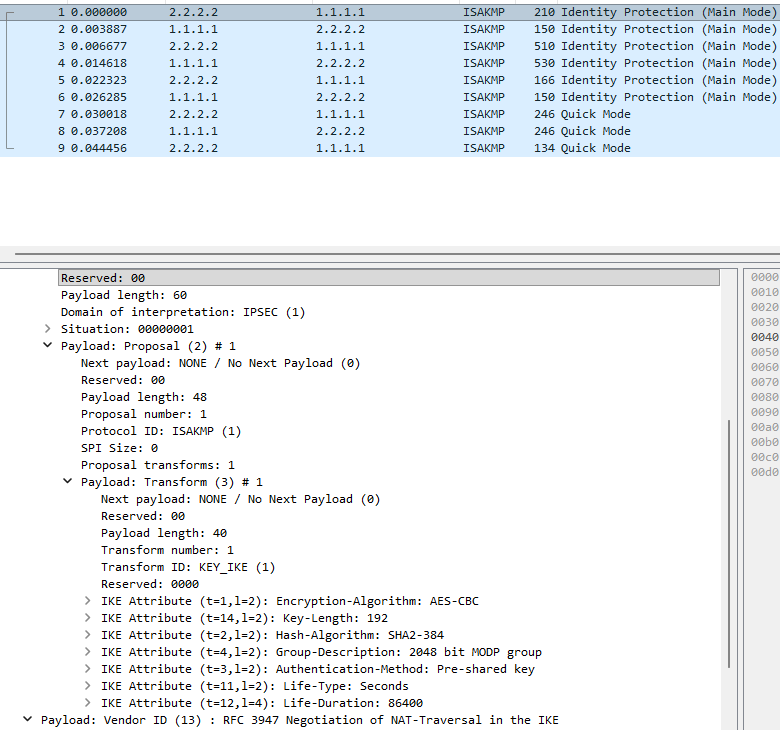780x730 pixels.
Task: Expand the Life-Type: Seconds attribute
Action: pos(88,686)
